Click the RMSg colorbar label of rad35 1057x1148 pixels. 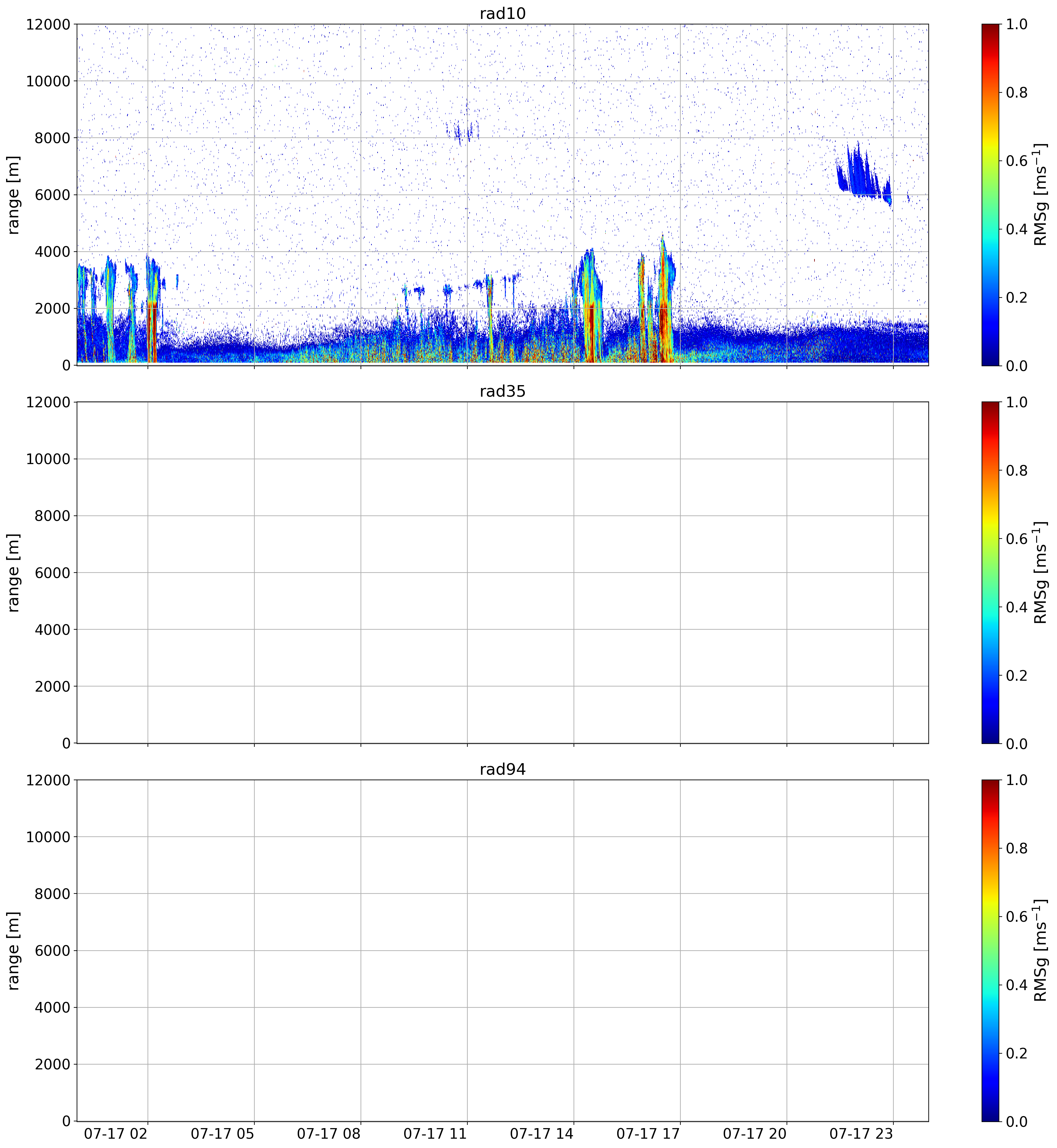(x=1041, y=573)
